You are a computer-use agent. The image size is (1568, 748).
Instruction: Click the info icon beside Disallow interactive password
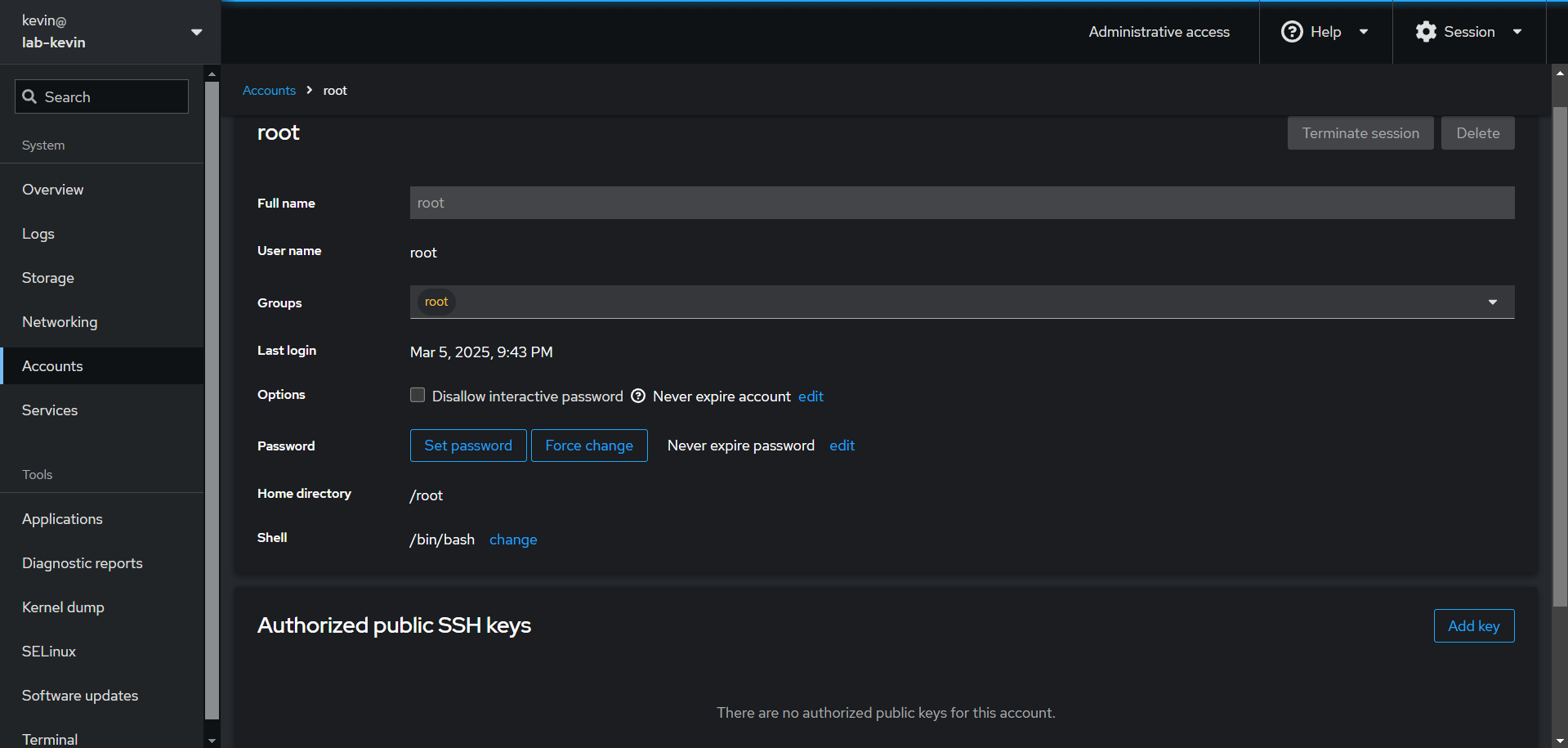(638, 396)
